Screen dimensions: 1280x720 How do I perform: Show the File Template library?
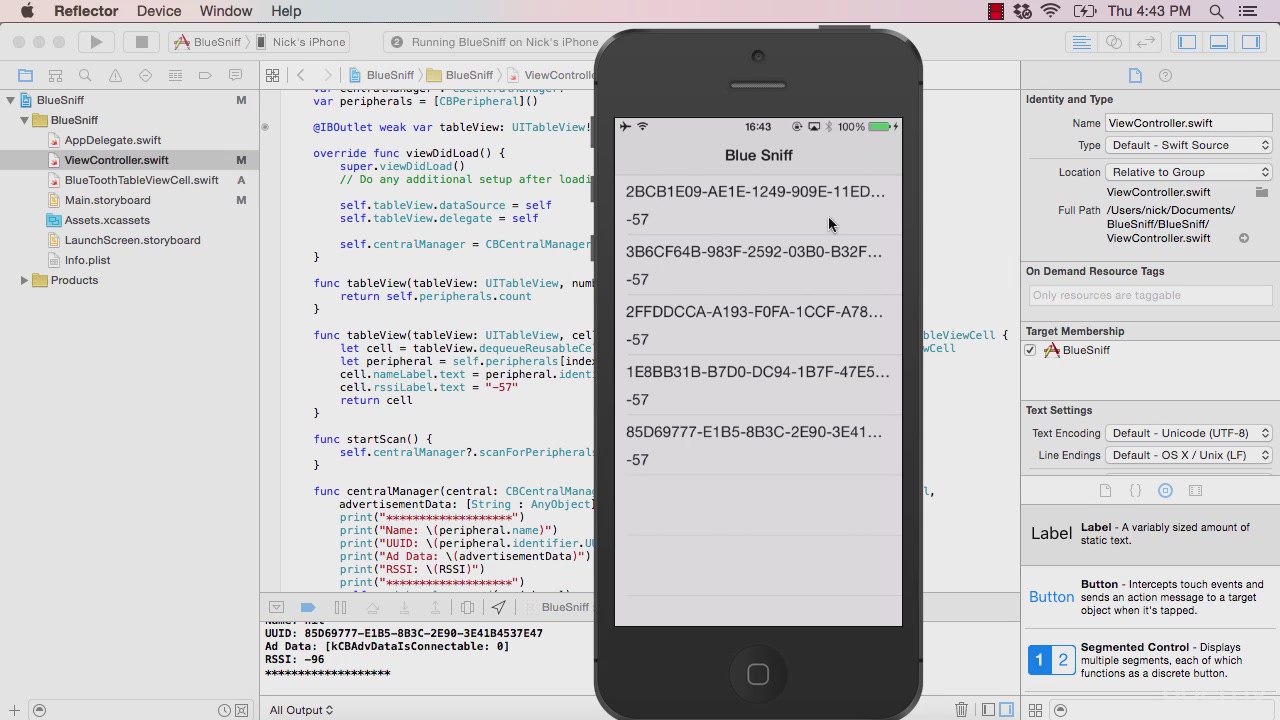[x=1105, y=491]
